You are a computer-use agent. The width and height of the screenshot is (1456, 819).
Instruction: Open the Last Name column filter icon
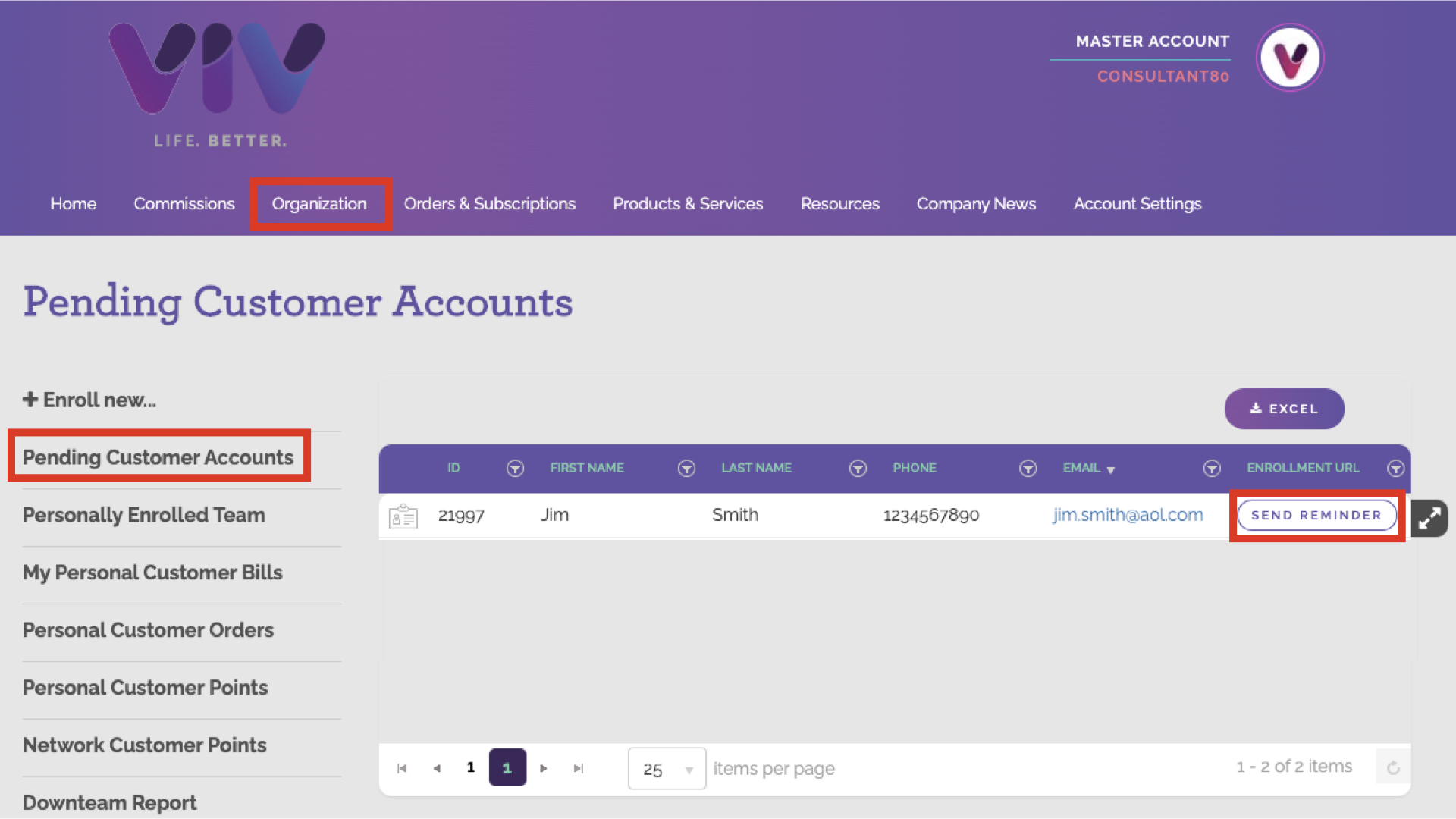coord(858,469)
